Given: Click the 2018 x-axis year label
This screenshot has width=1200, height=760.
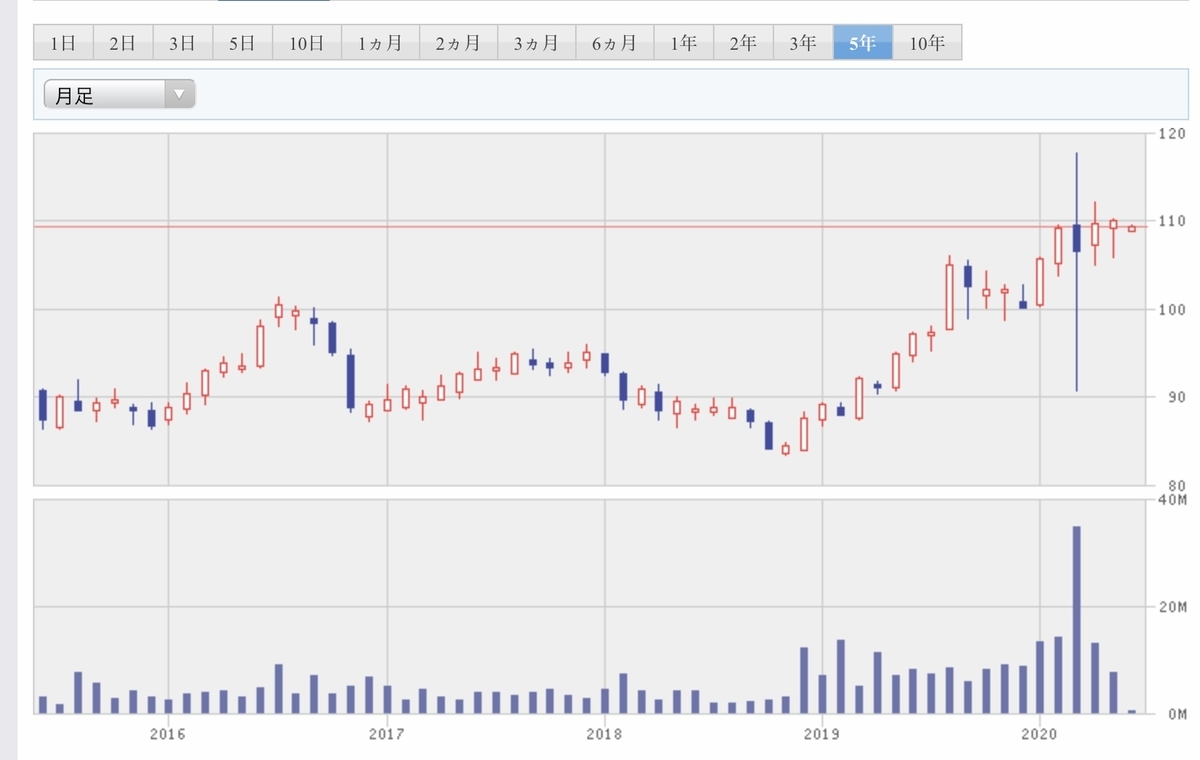Looking at the screenshot, I should point(604,732).
